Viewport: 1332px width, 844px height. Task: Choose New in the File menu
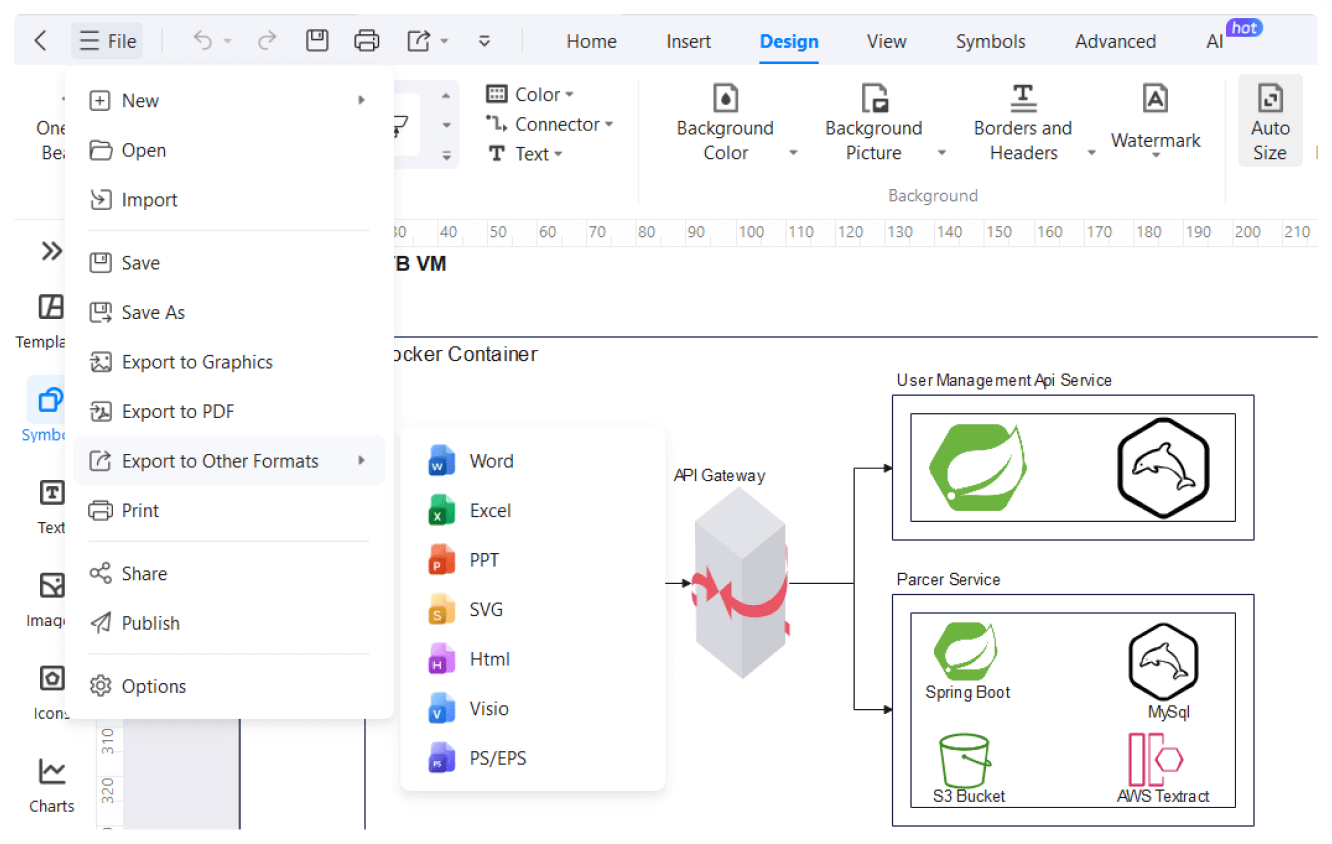click(x=229, y=100)
